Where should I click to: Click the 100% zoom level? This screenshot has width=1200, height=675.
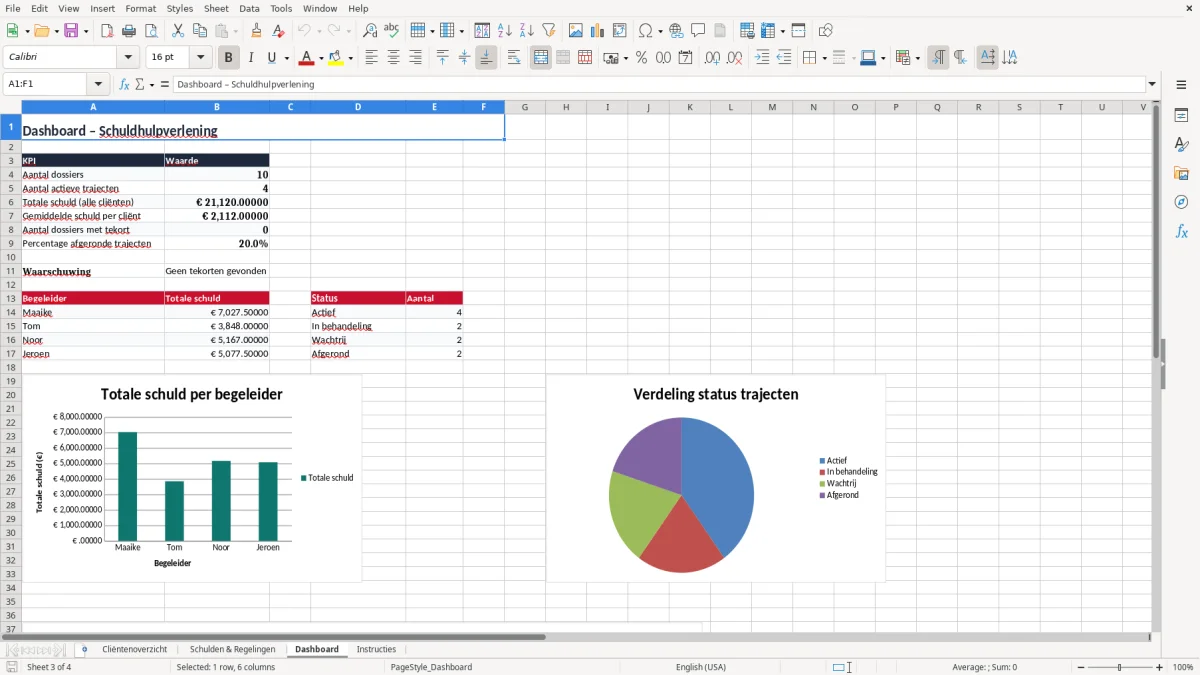pos(1183,667)
